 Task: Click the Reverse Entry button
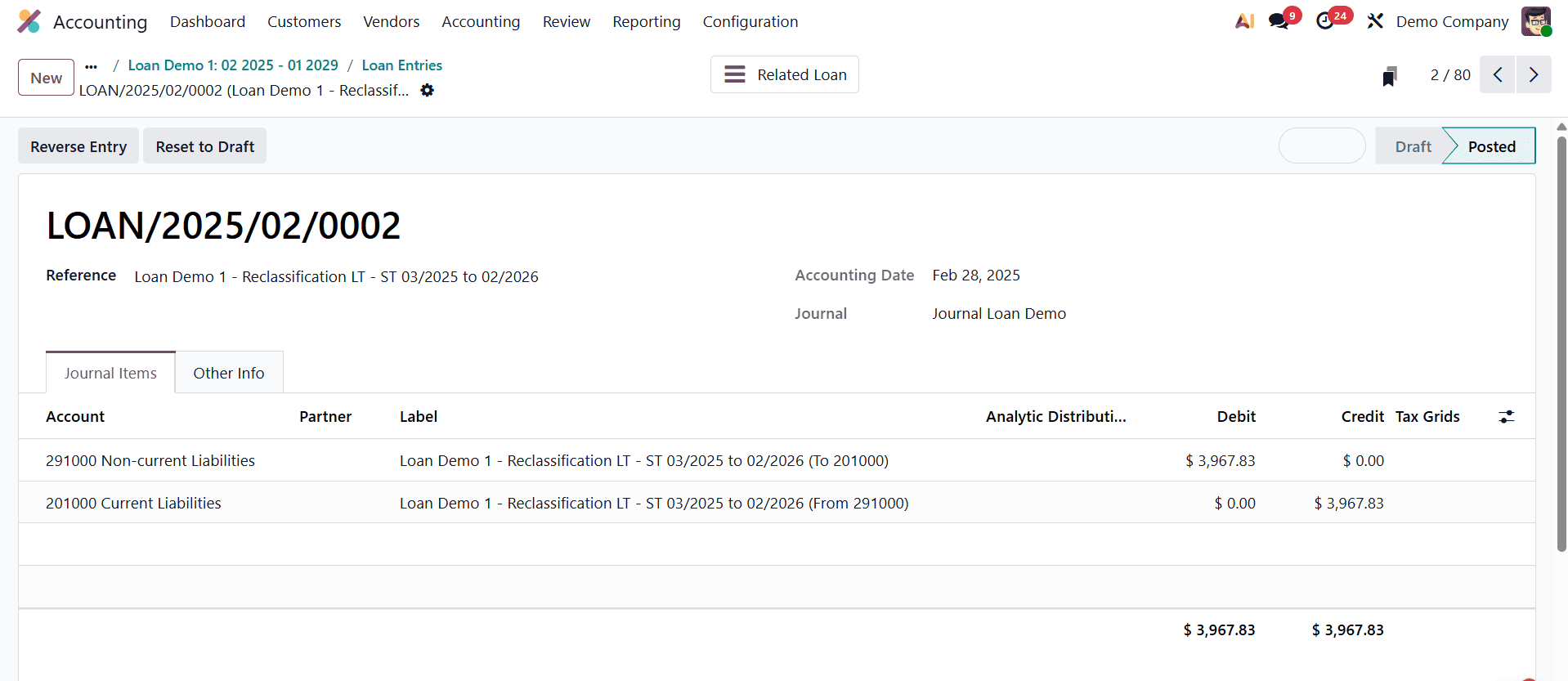[78, 146]
